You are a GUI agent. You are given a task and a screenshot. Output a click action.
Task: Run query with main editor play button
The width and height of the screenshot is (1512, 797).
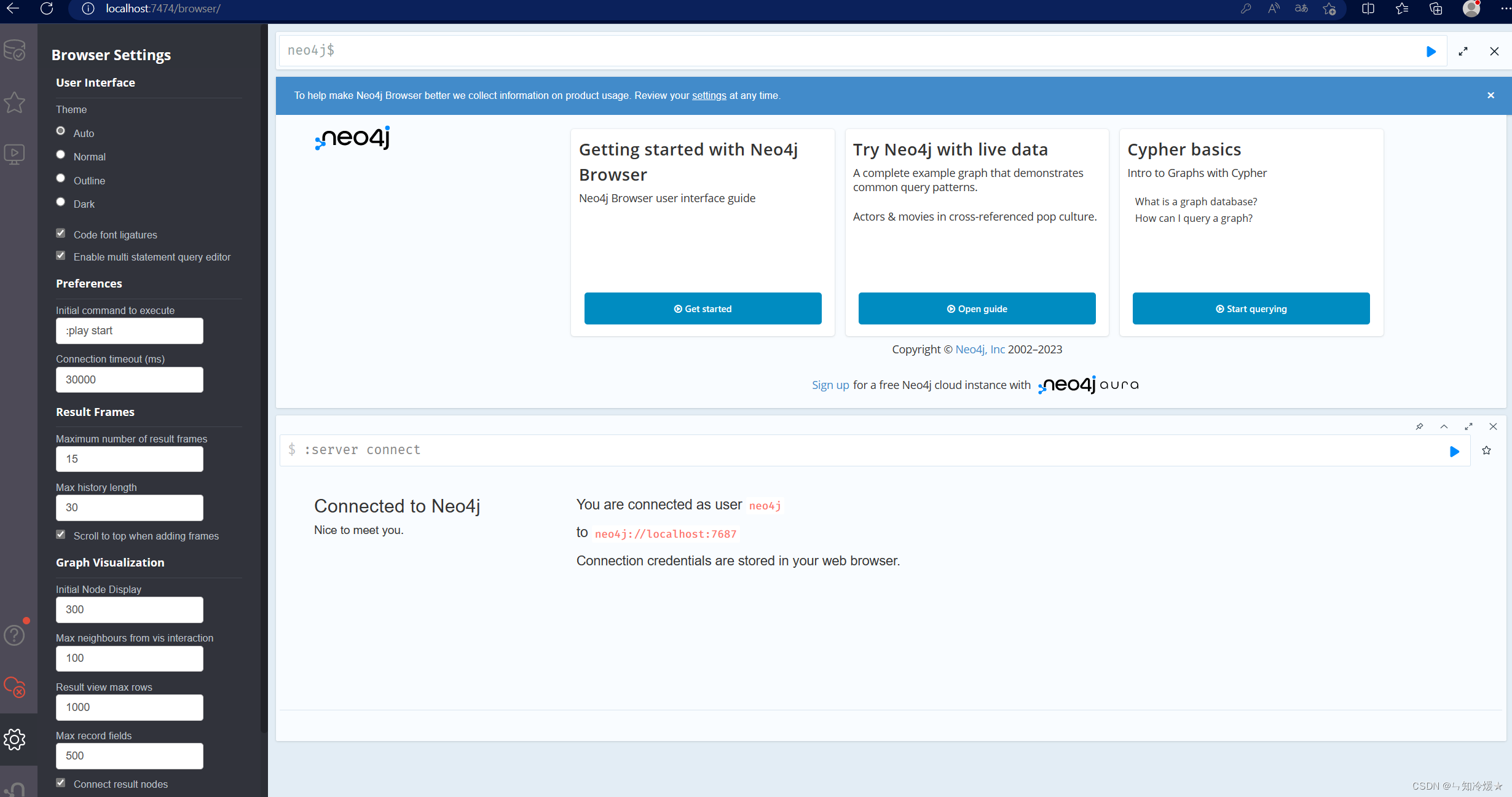coord(1431,52)
